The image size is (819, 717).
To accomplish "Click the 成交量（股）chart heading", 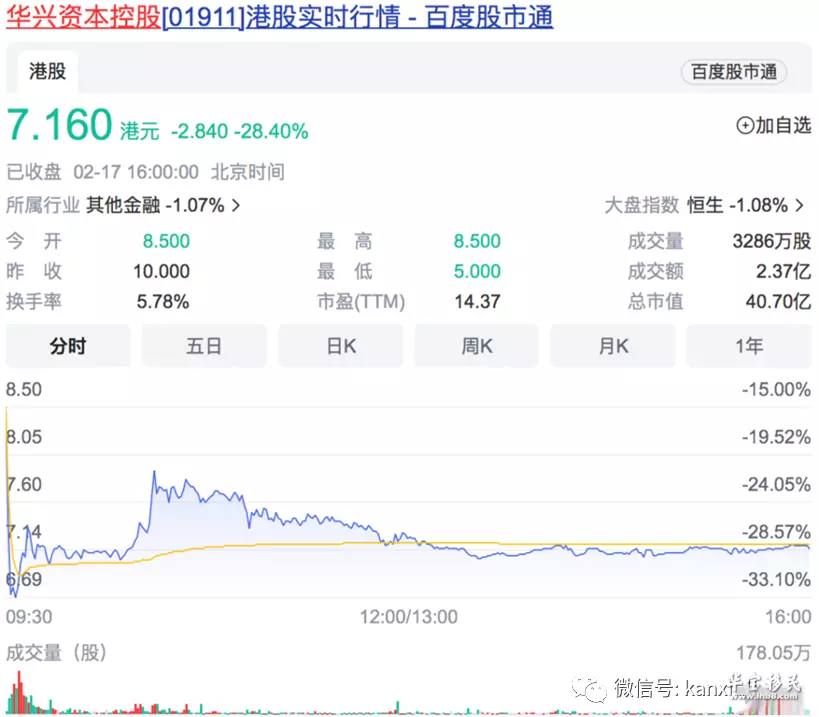I will pos(56,653).
